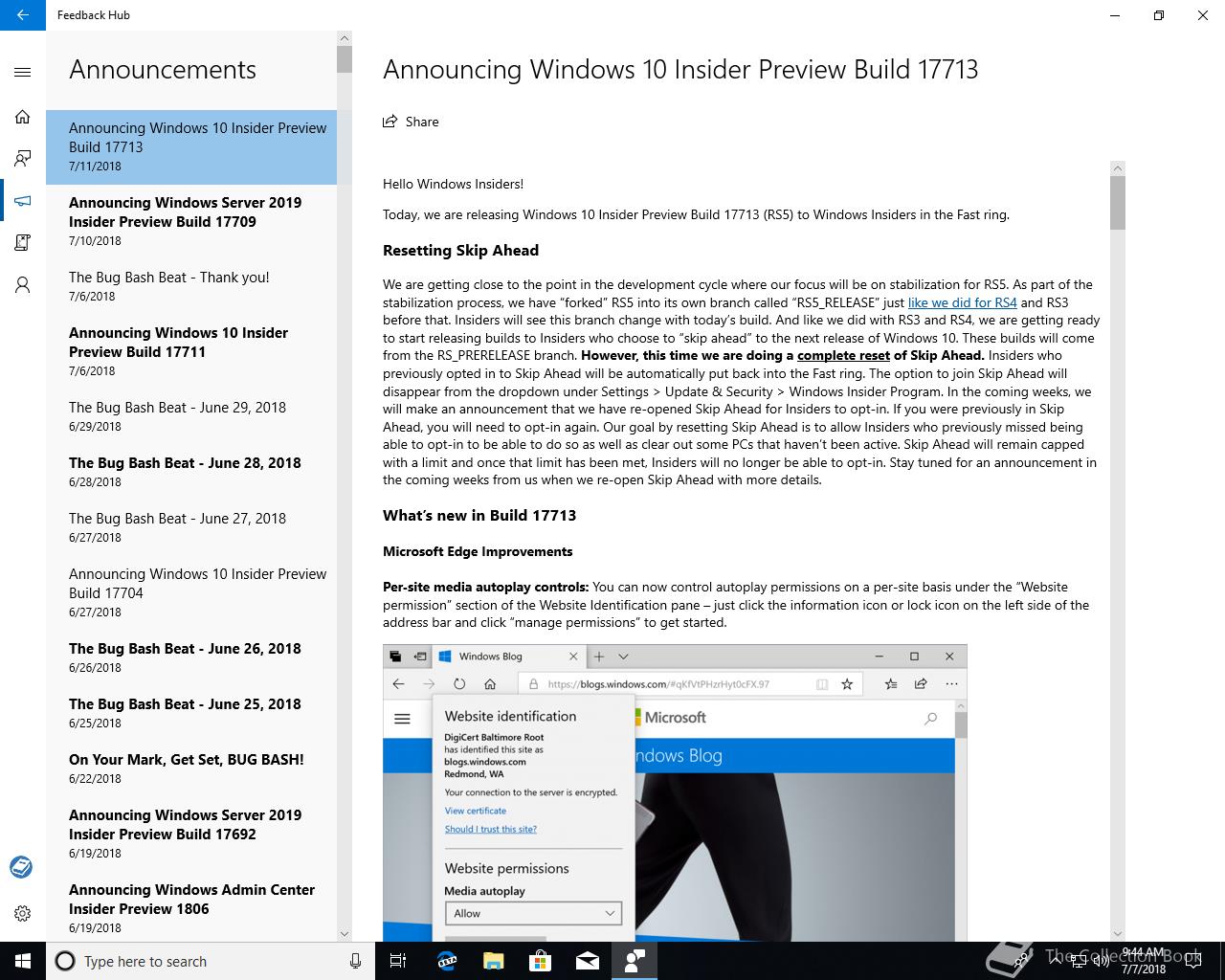Click announcements list scrollbar down arrow
The height and width of the screenshot is (980, 1225).
click(345, 934)
